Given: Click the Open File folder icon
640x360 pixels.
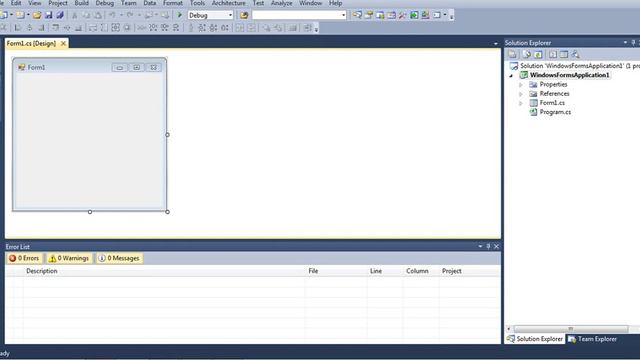Looking at the screenshot, I should tap(37, 16).
